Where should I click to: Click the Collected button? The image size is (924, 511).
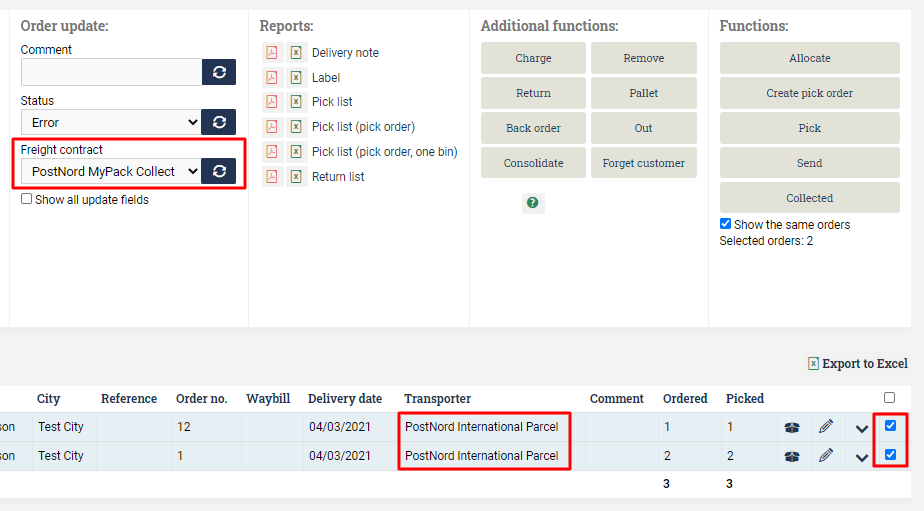pyautogui.click(x=810, y=198)
